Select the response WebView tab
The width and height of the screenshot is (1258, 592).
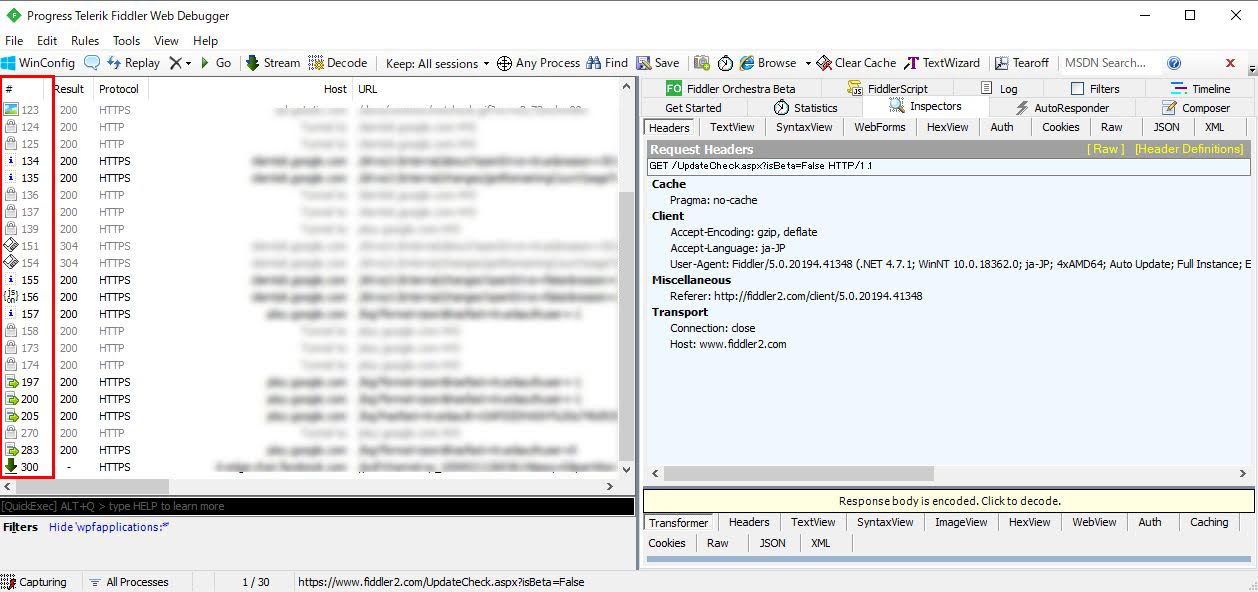(x=1094, y=522)
